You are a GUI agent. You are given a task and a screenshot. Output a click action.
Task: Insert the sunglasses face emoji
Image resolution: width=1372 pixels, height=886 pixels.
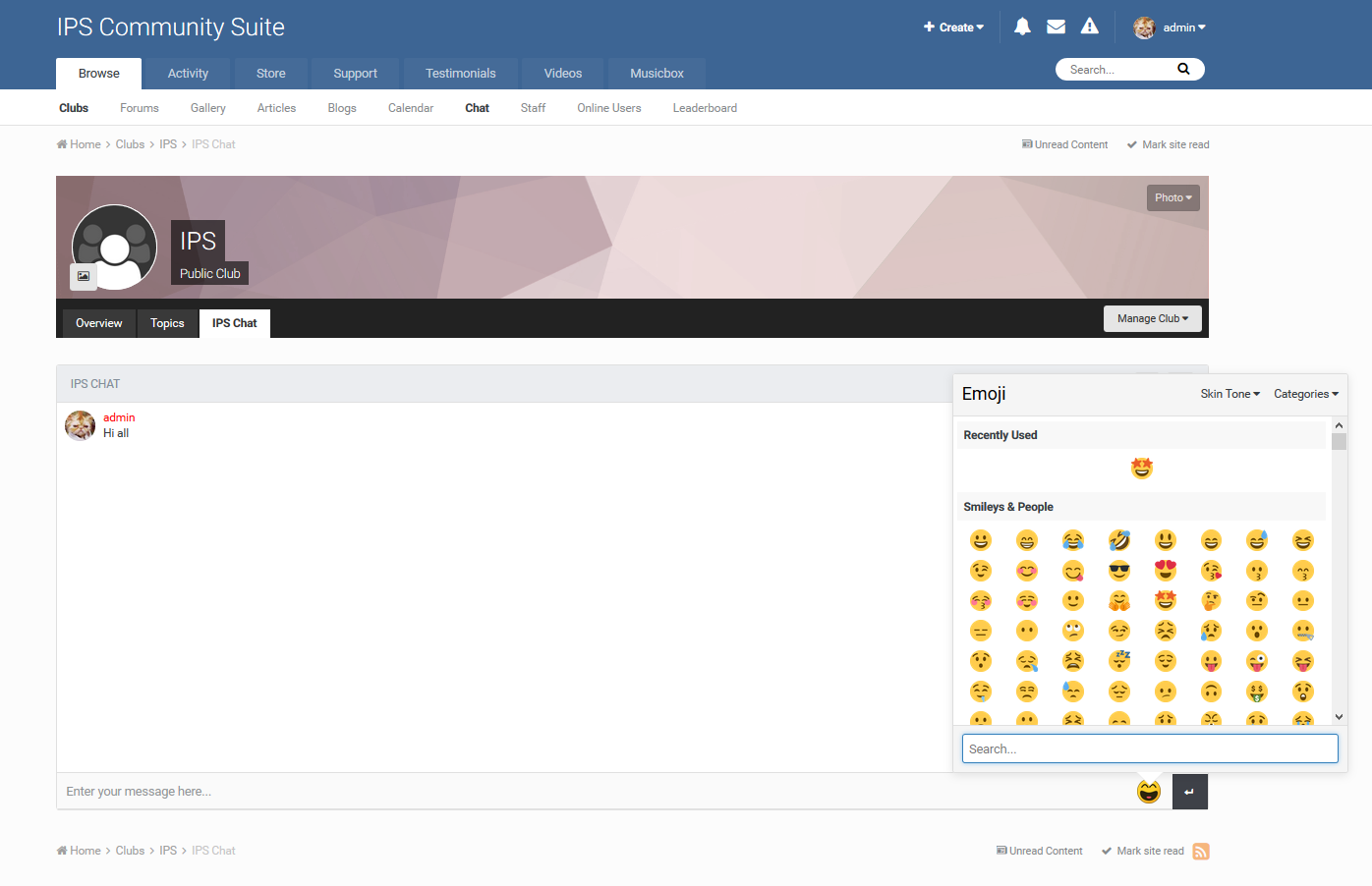click(x=1119, y=571)
